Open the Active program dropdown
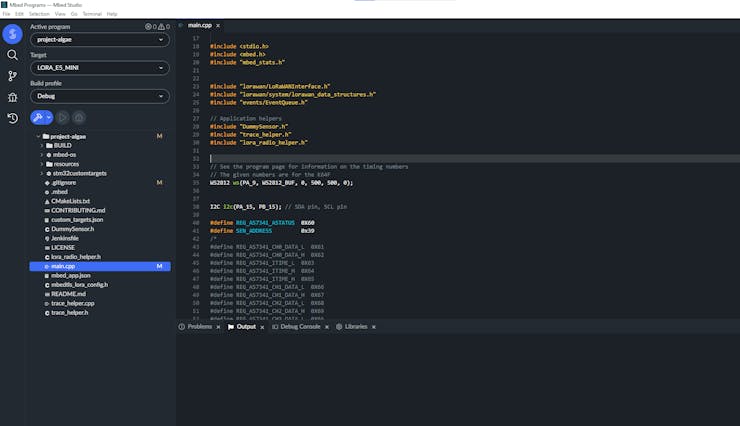The image size is (740, 426). (x=99, y=40)
